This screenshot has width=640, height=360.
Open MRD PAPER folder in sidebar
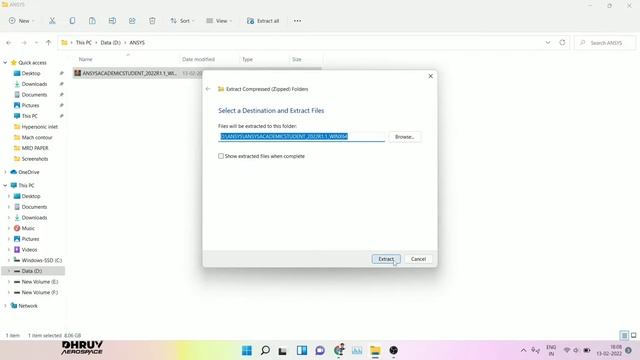pos(35,148)
